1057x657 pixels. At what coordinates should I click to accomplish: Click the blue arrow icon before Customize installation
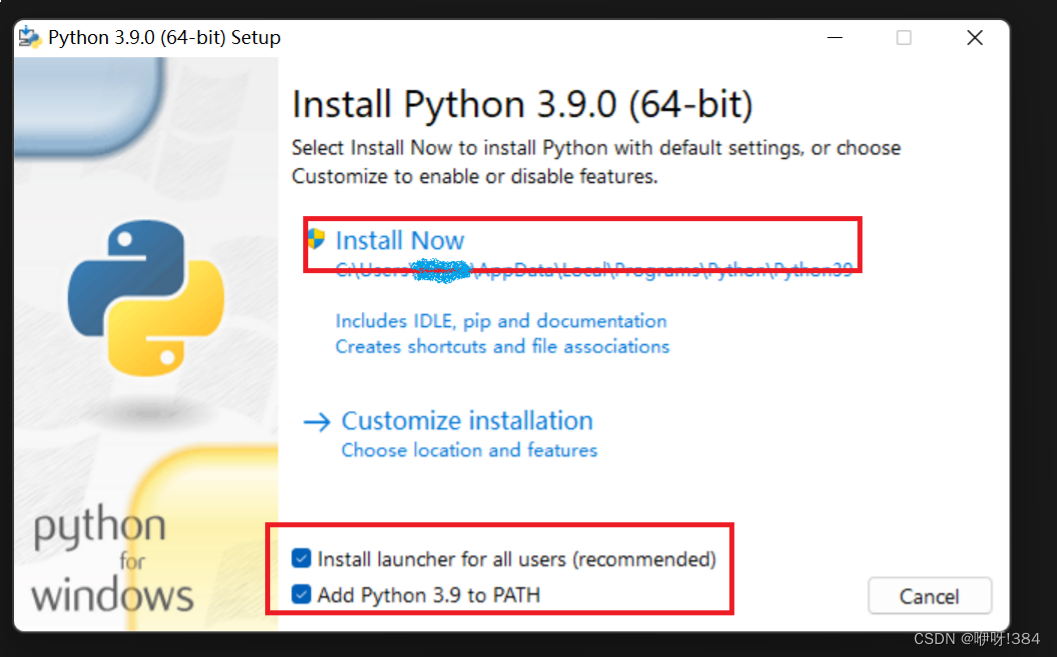[317, 420]
